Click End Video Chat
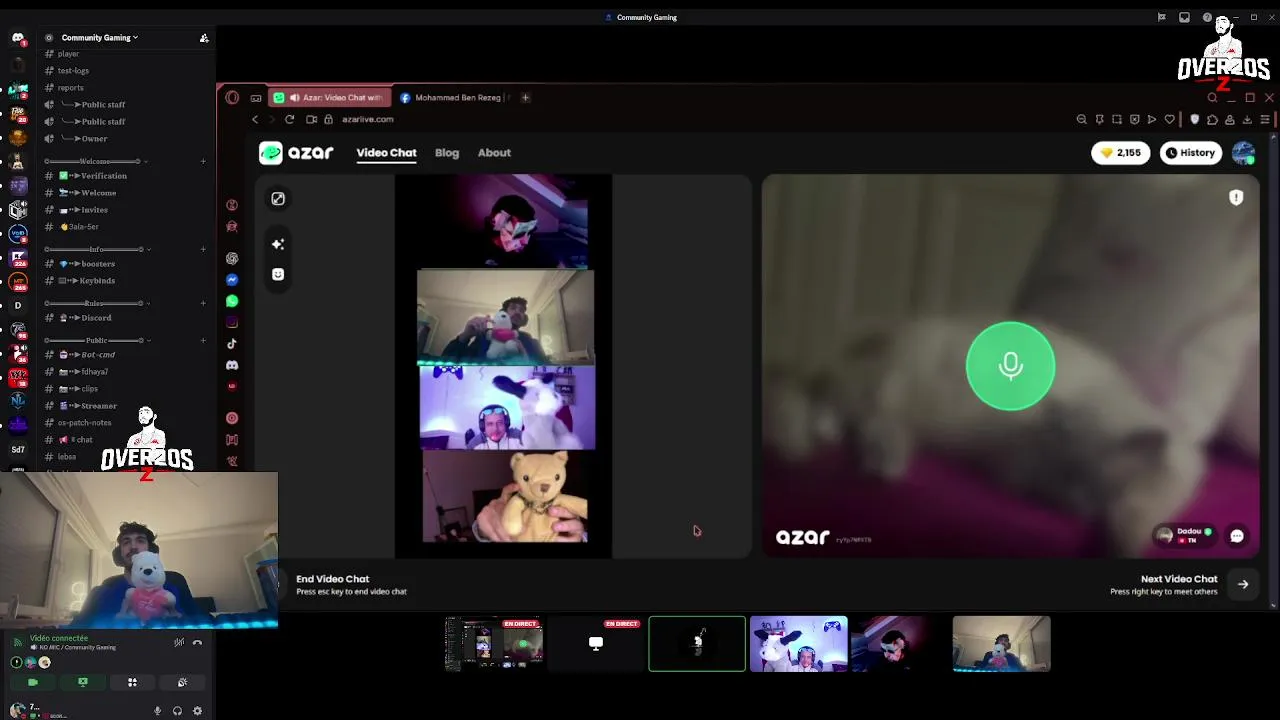The image size is (1280, 720). point(351,584)
